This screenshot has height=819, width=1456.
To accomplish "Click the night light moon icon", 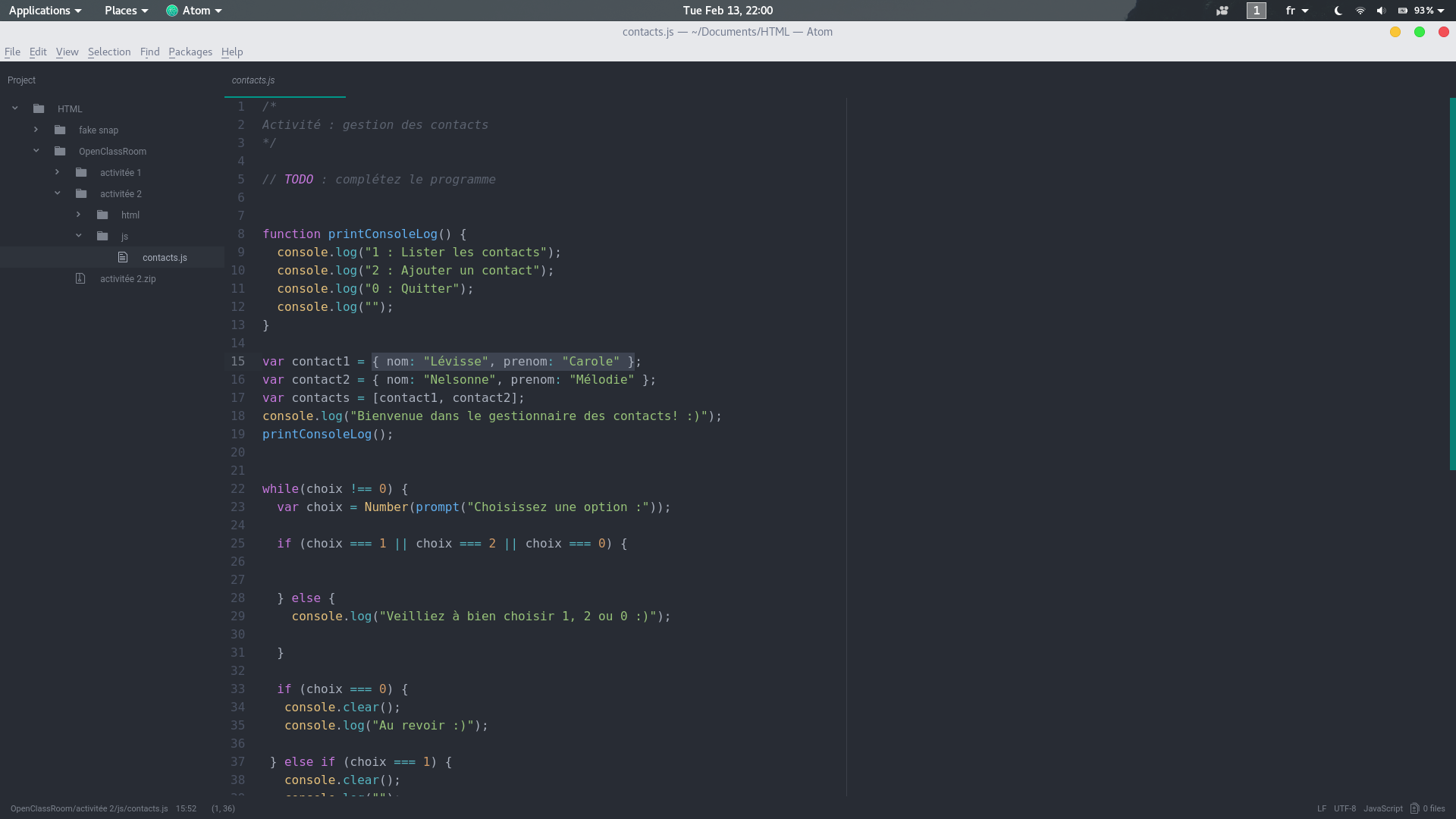I will coord(1338,11).
